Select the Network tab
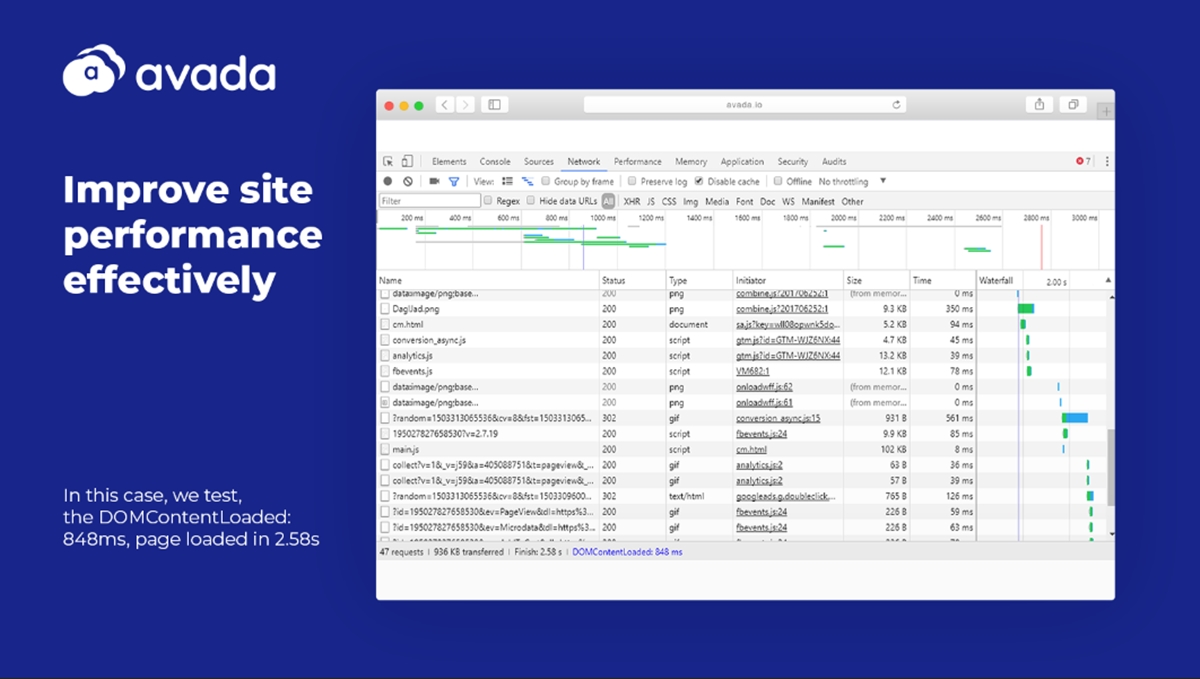This screenshot has height=679, width=1200. 584,161
